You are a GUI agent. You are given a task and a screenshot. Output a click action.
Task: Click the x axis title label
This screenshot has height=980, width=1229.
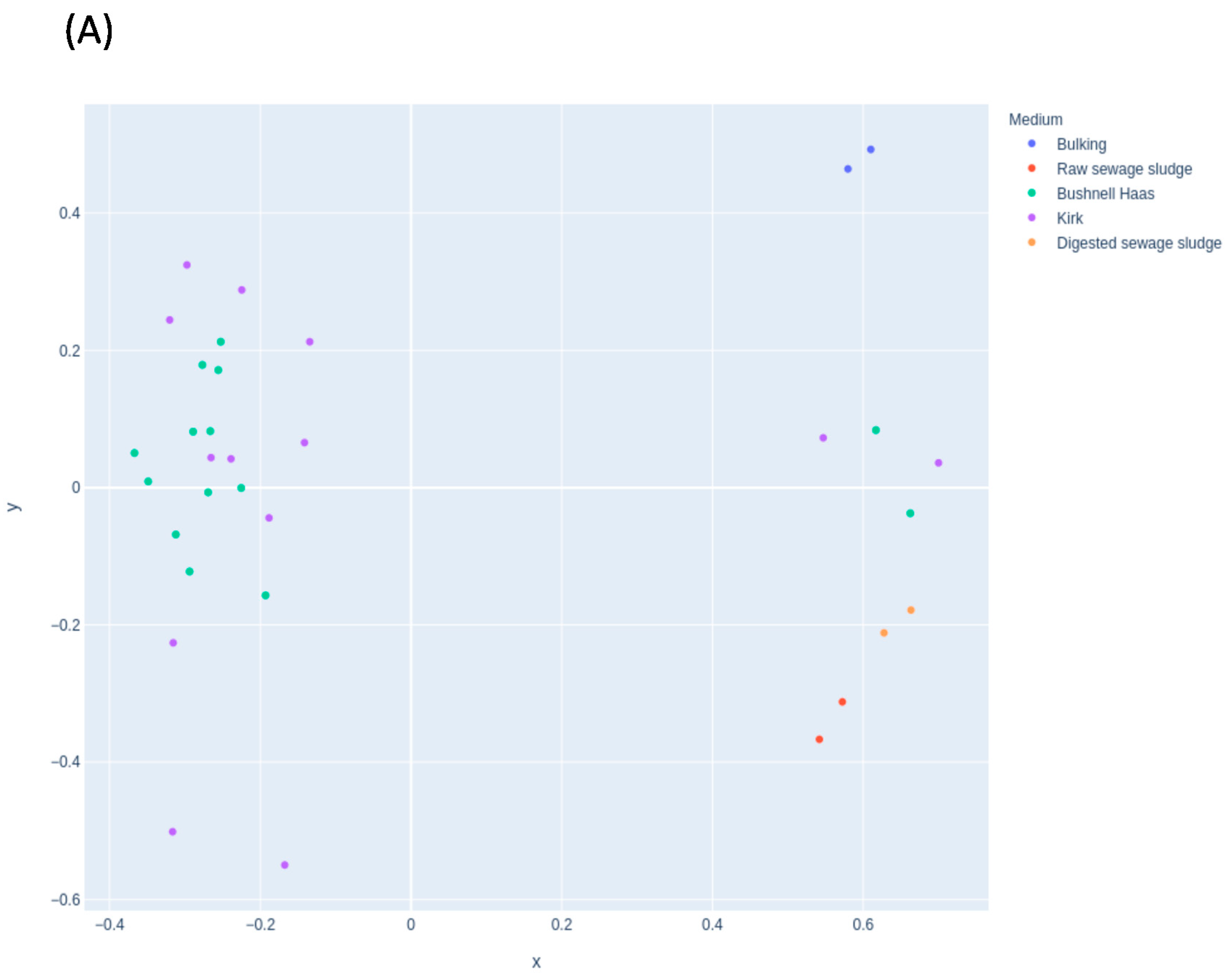tap(536, 962)
